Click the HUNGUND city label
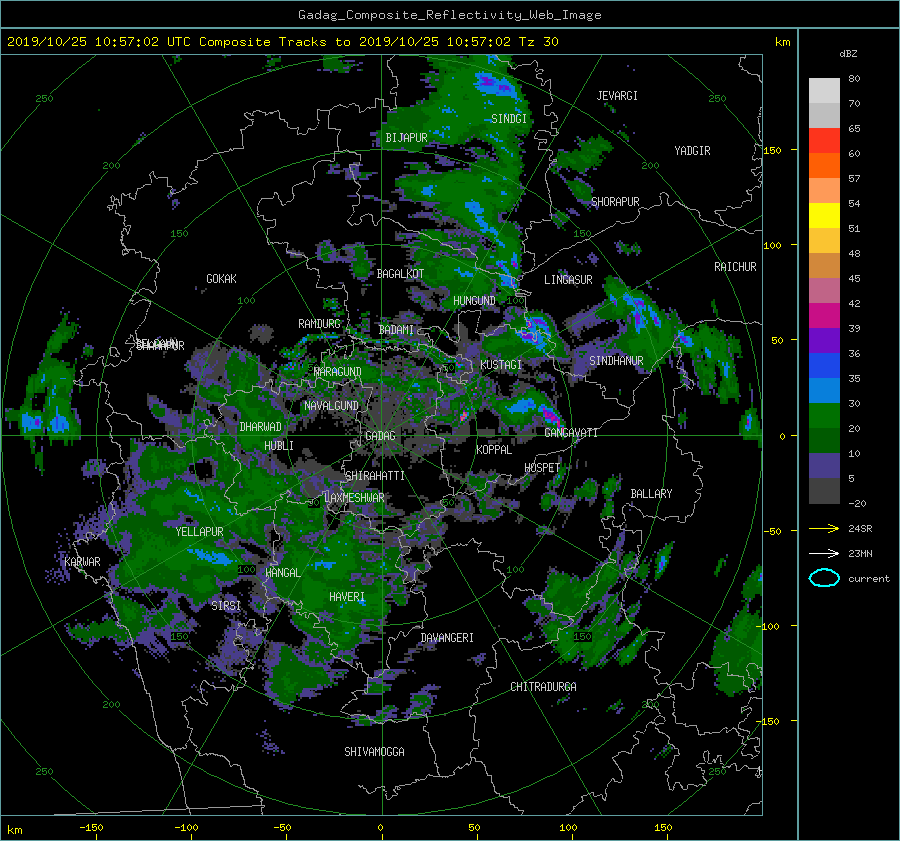The width and height of the screenshot is (900, 841). [x=474, y=301]
